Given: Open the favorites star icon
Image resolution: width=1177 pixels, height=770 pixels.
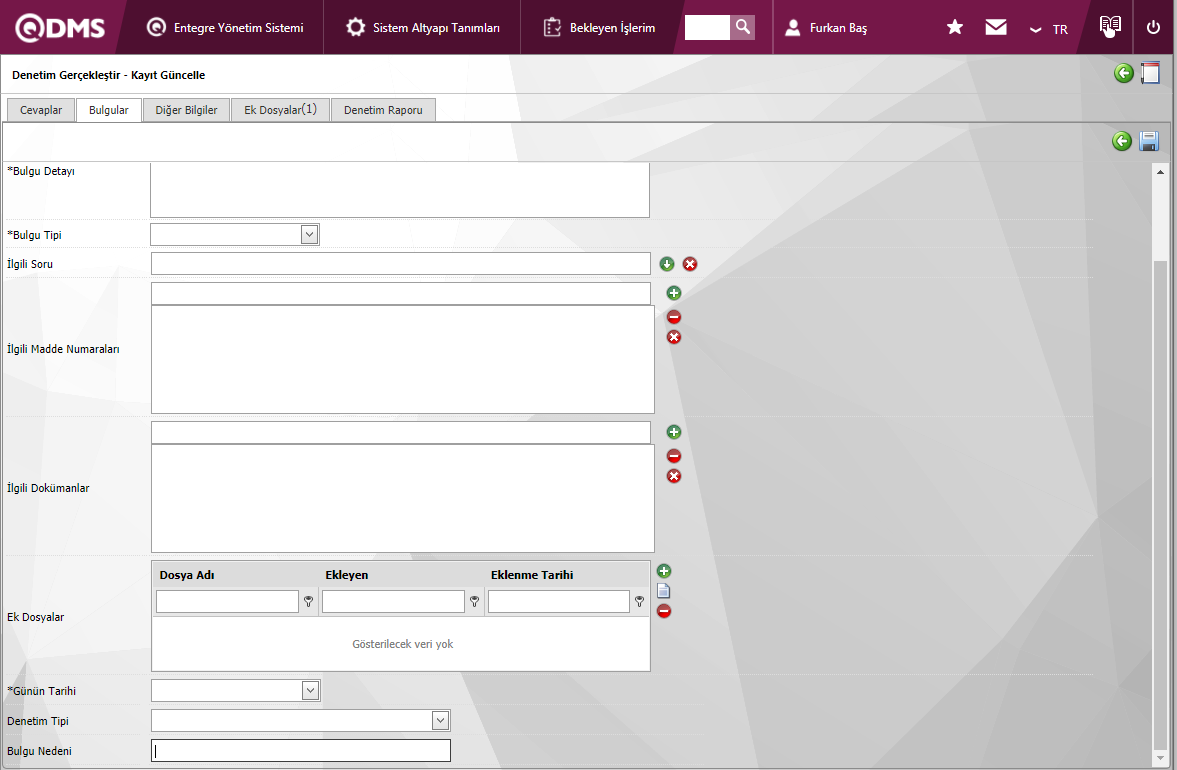Looking at the screenshot, I should tap(955, 28).
